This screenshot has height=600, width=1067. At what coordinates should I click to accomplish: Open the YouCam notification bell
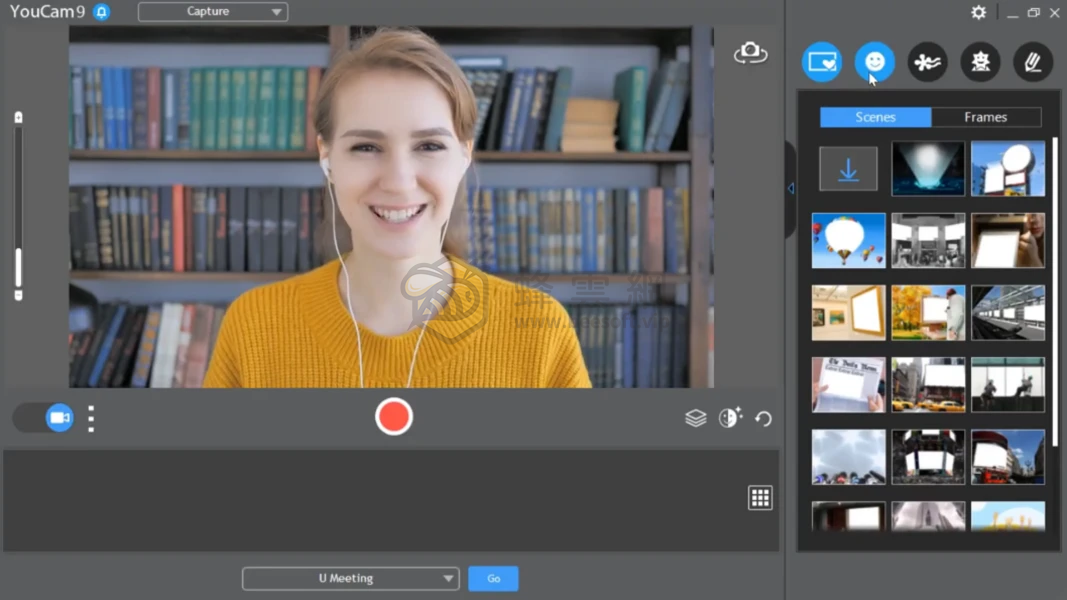click(x=101, y=12)
